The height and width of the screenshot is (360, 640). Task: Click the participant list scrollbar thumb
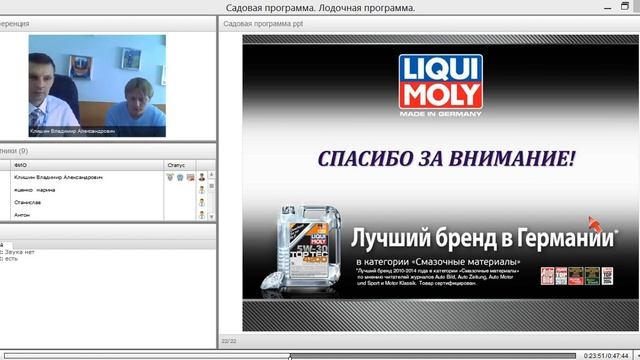click(211, 186)
